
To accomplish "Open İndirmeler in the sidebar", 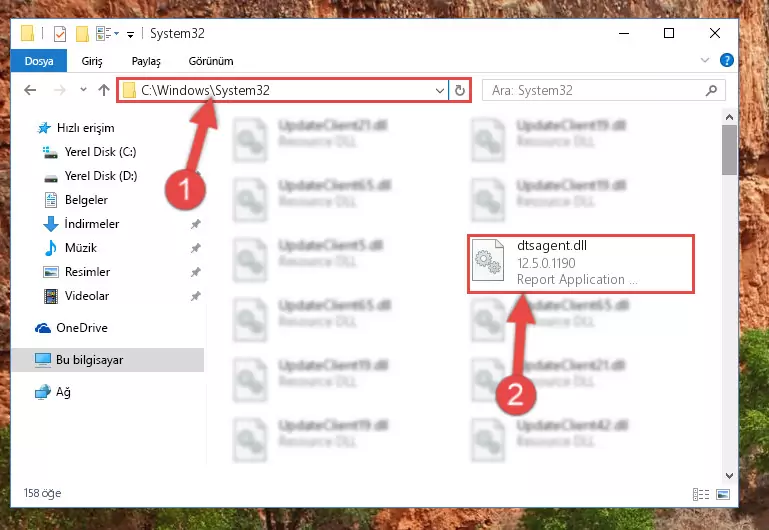I will point(81,224).
